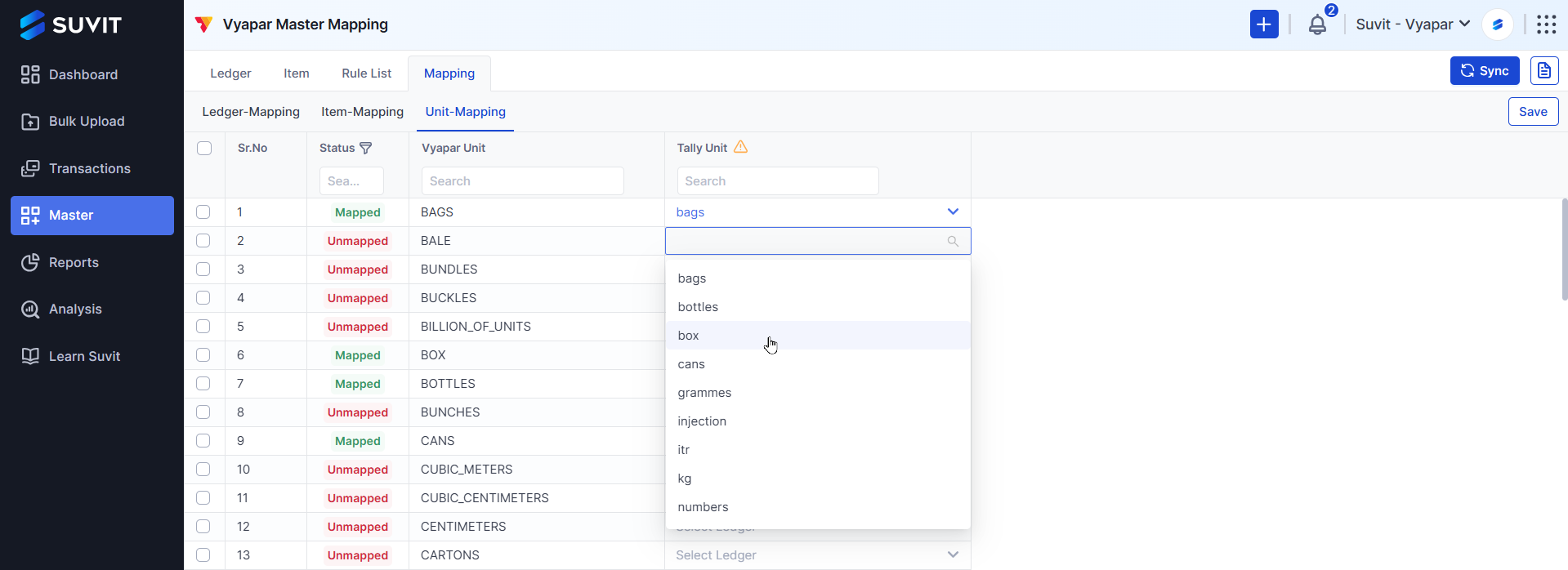Switch to Ledger-Mapping sub-tab
1568x570 pixels.
pos(251,112)
